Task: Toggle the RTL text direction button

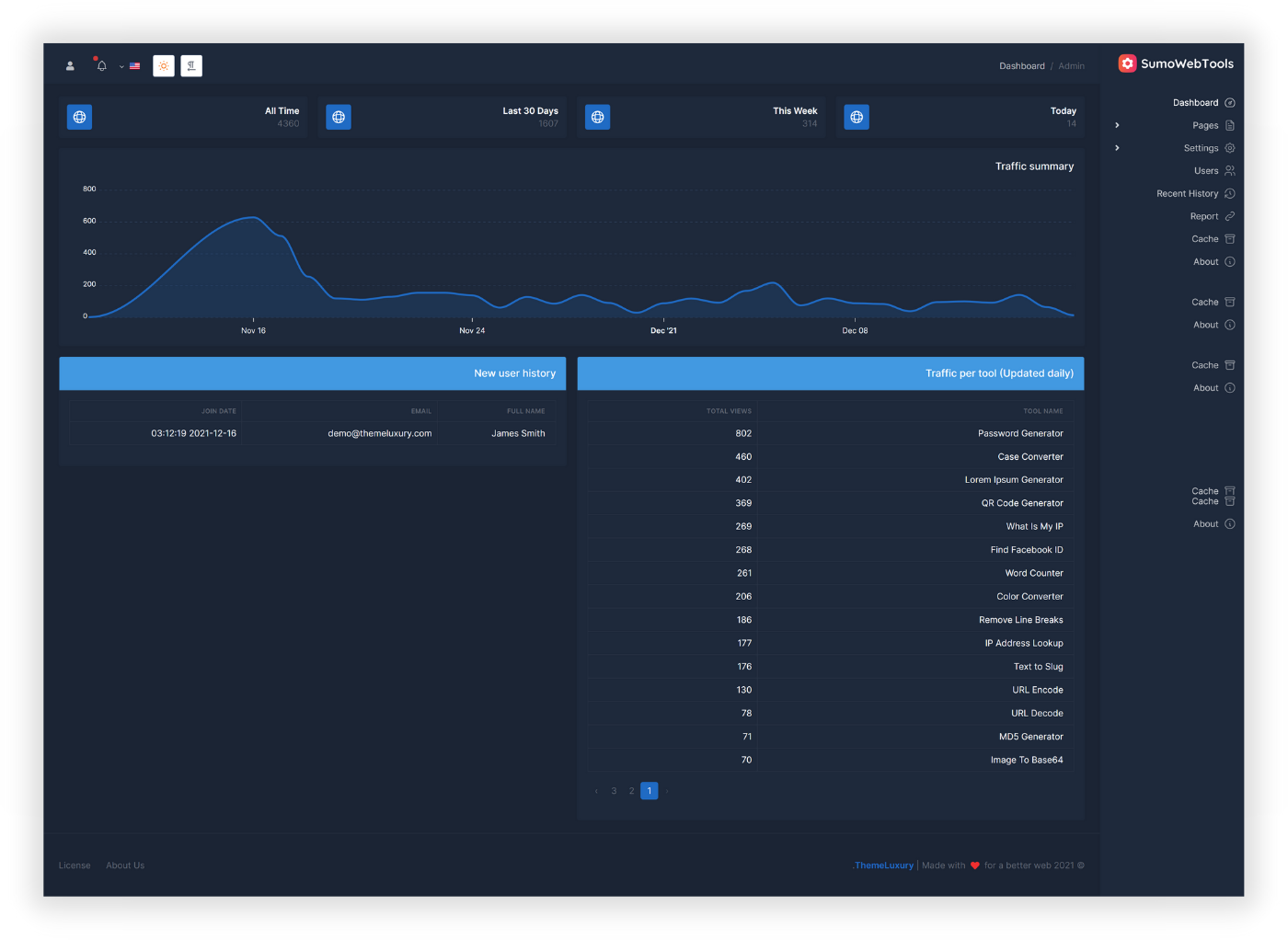Action: (x=191, y=66)
